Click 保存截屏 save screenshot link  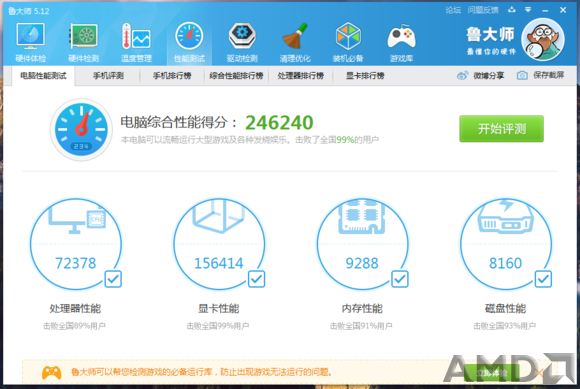(x=549, y=75)
